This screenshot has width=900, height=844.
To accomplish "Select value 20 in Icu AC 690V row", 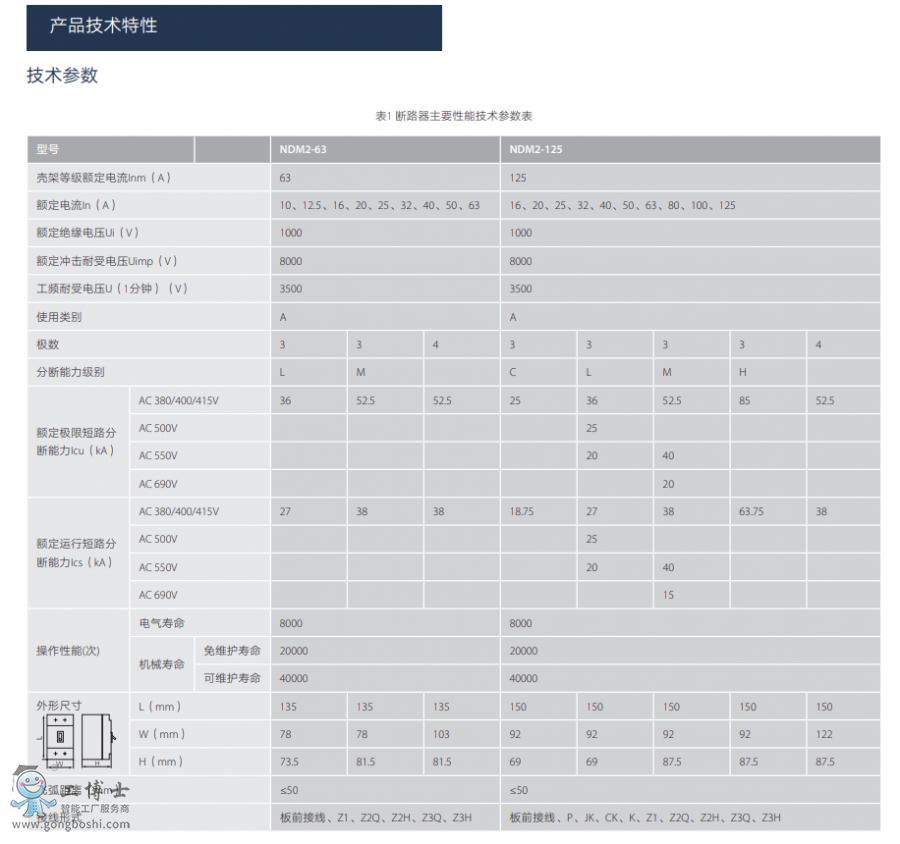I will click(668, 484).
